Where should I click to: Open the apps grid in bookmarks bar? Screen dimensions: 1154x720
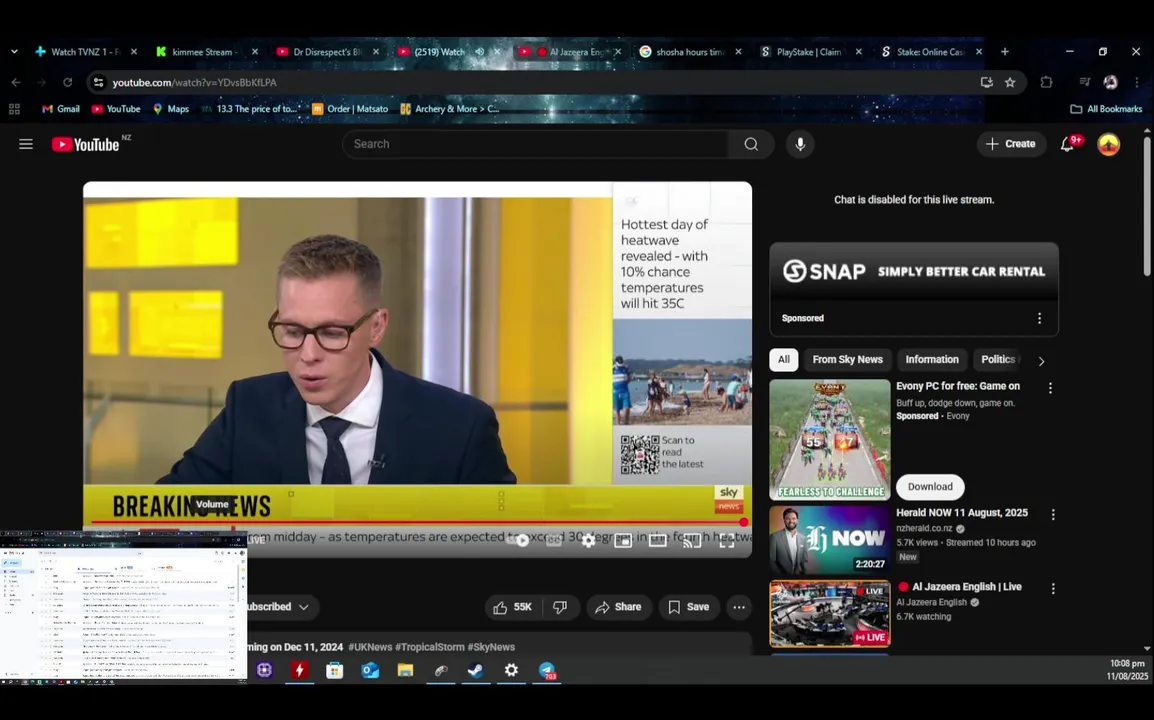(x=14, y=109)
